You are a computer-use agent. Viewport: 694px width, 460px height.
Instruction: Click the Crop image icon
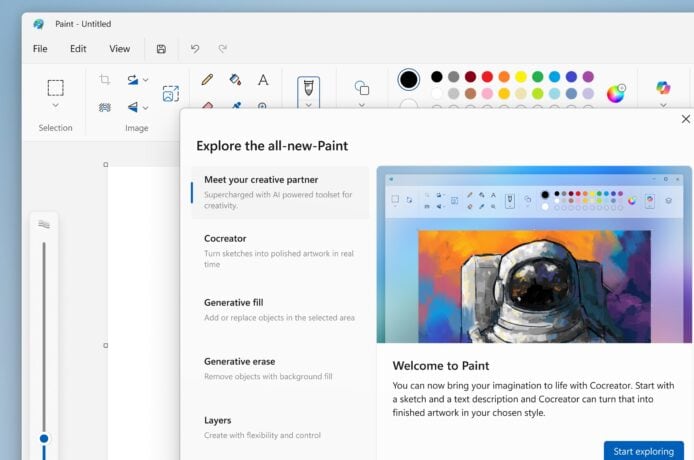(105, 79)
